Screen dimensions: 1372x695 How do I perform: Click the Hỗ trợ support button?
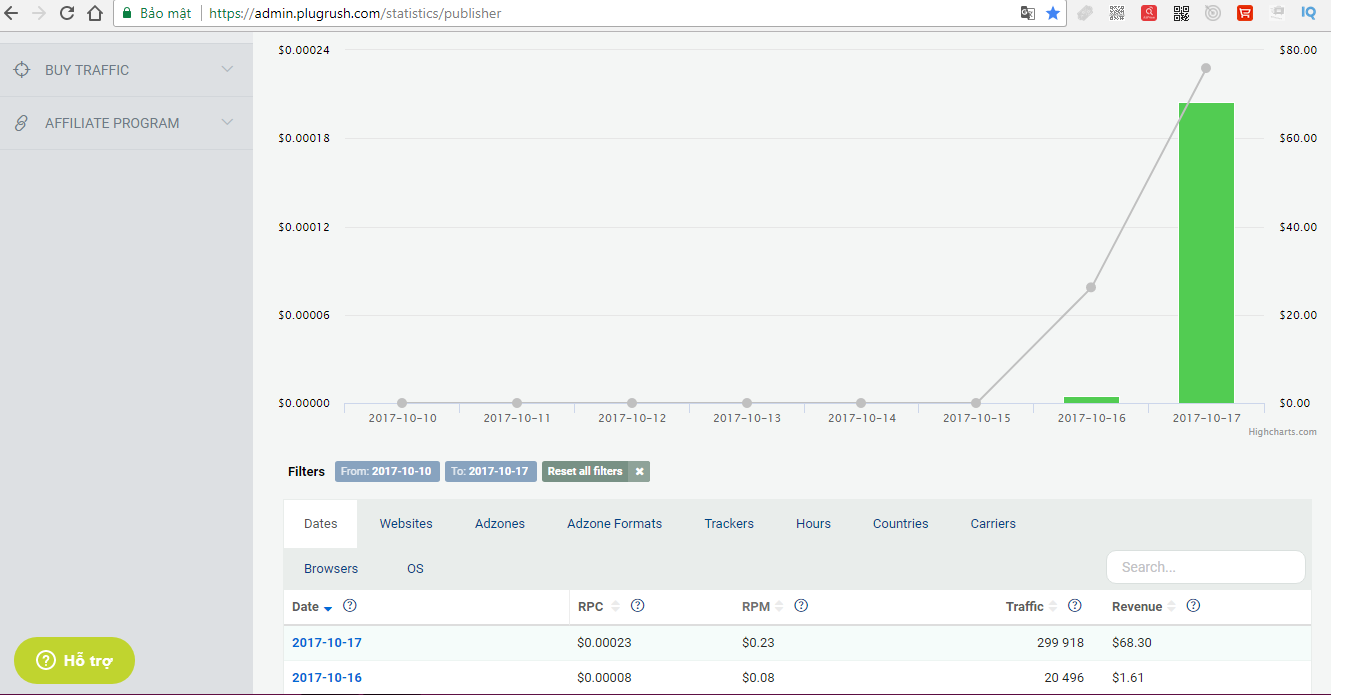coord(75,660)
